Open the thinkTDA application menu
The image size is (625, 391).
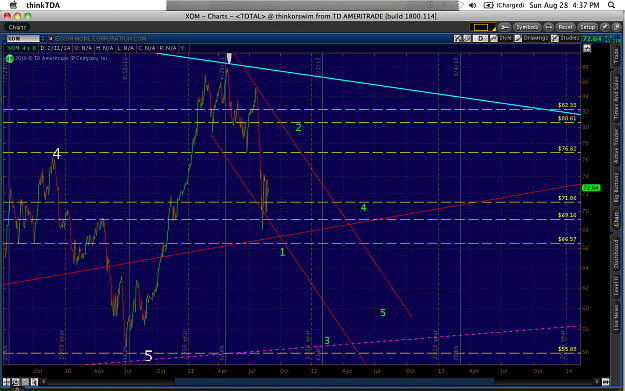[x=43, y=5]
